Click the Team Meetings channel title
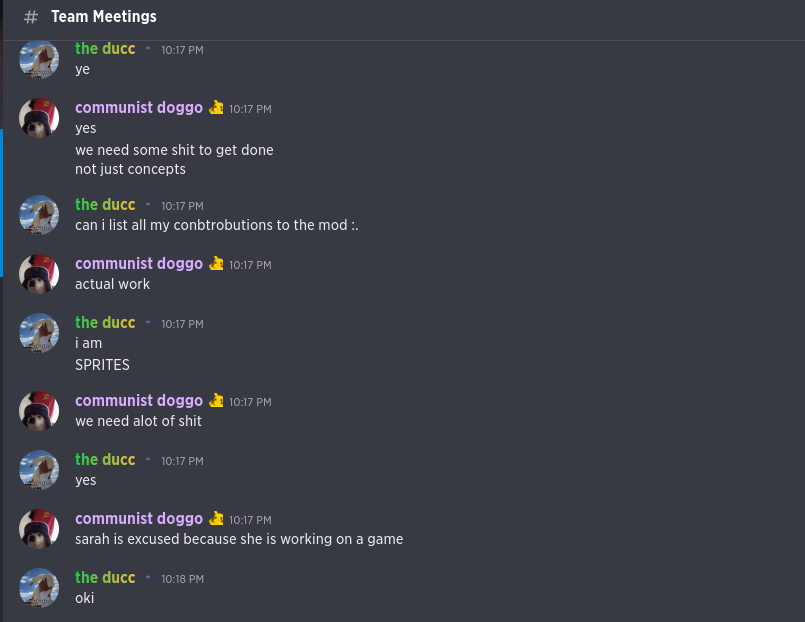This screenshot has height=622, width=805. coord(104,16)
